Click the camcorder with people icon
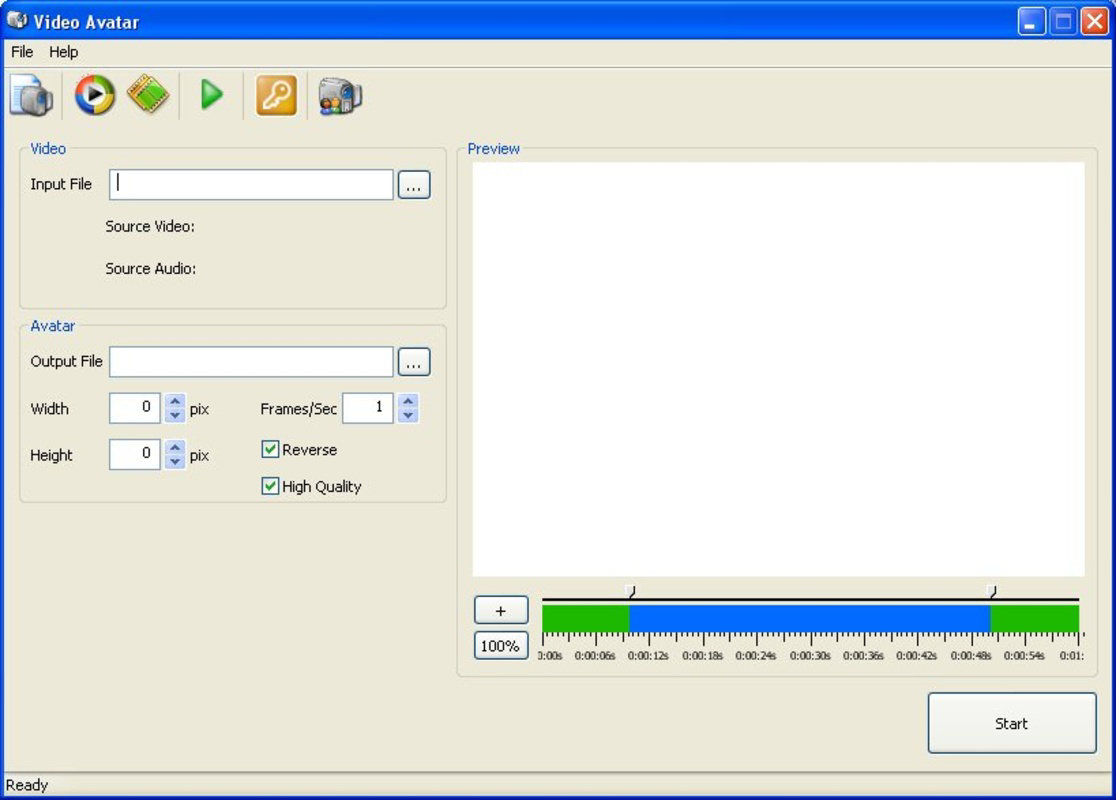 339,95
